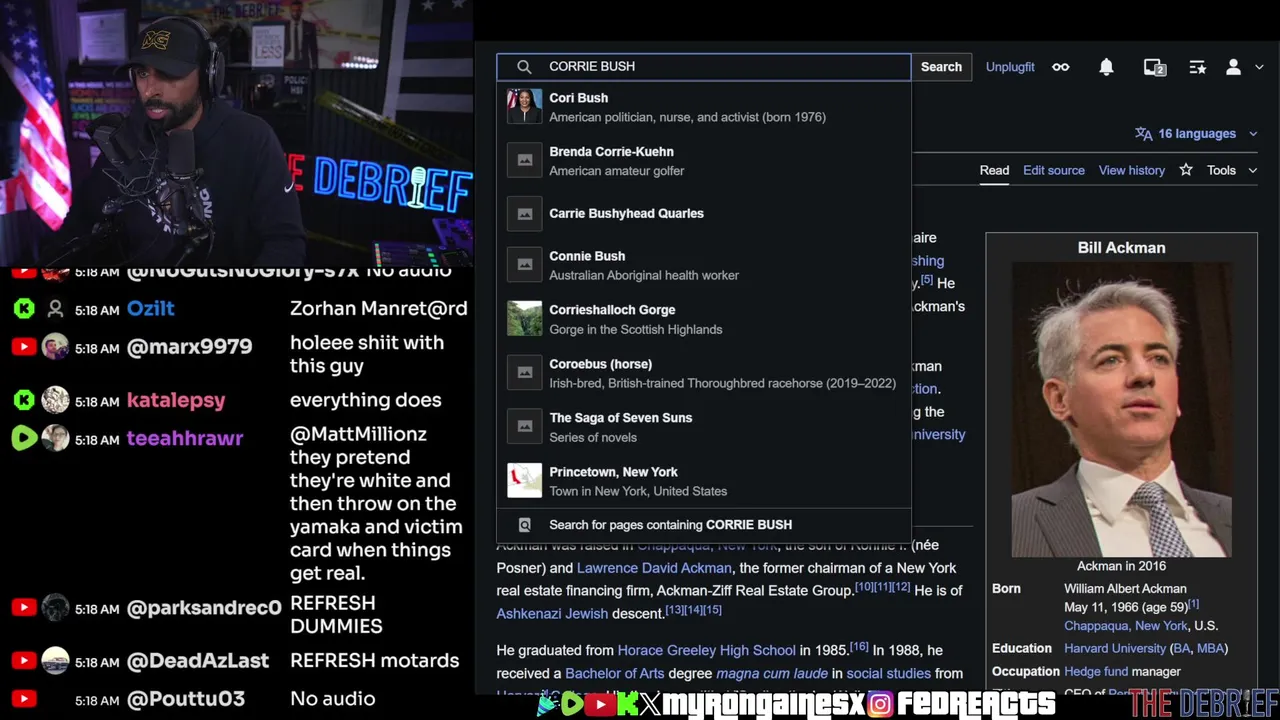Open the social studies link
Screen dimensions: 1280x720
click(x=888, y=673)
